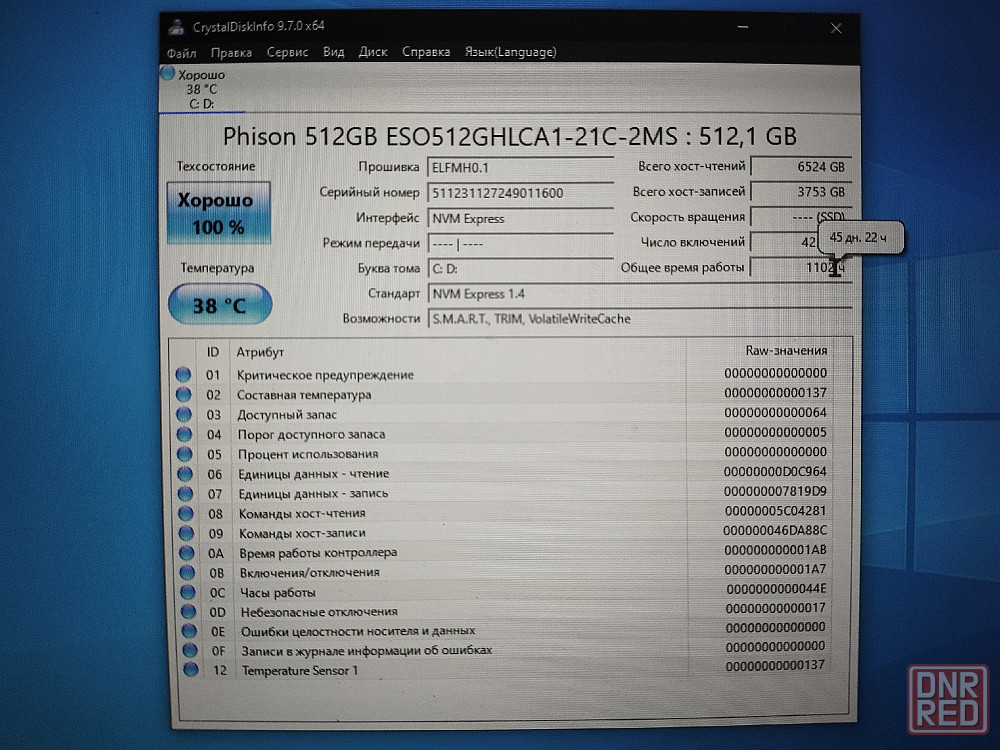Select the Составная температура attribute text
Screen dimensions: 1000x750
tap(304, 395)
